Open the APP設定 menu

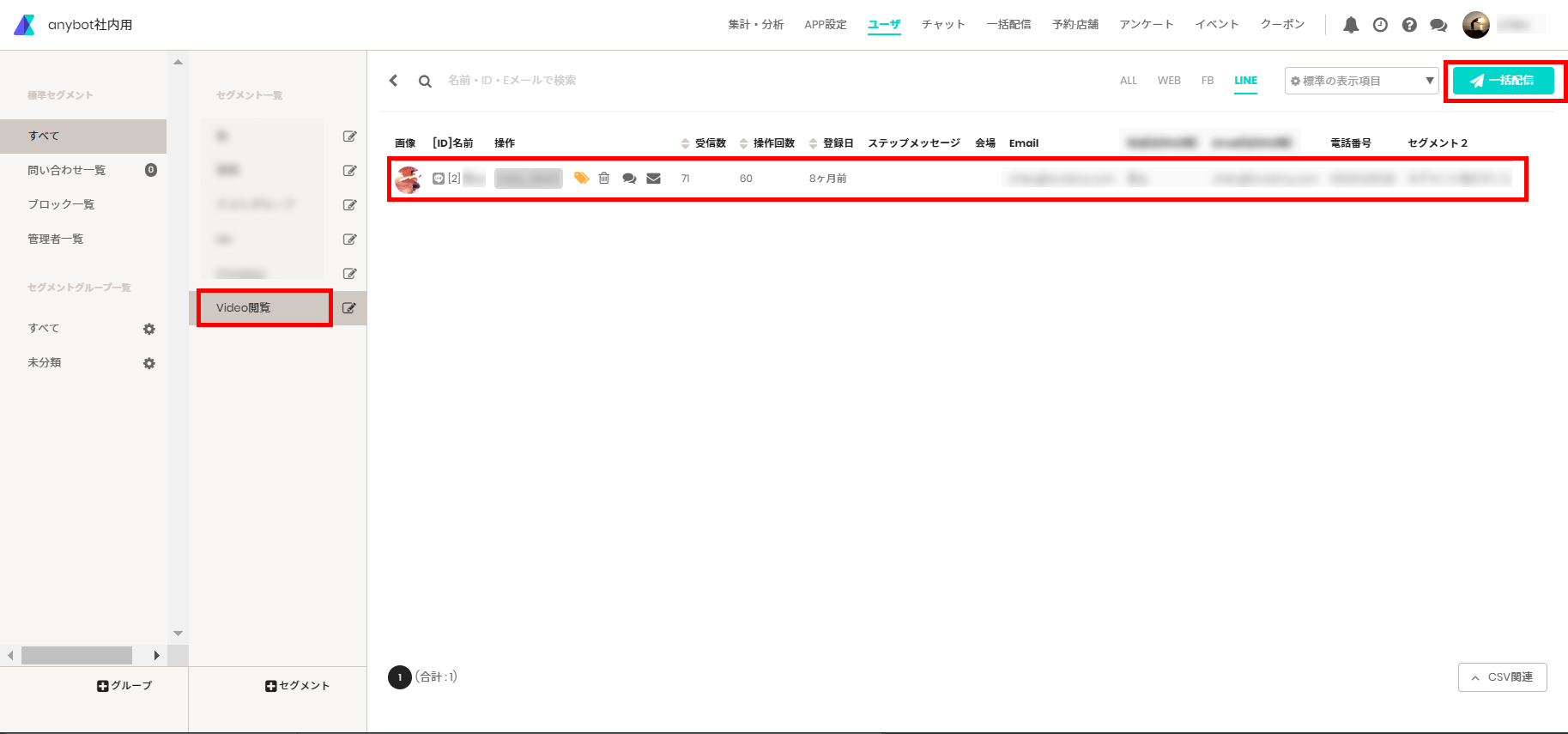click(826, 25)
